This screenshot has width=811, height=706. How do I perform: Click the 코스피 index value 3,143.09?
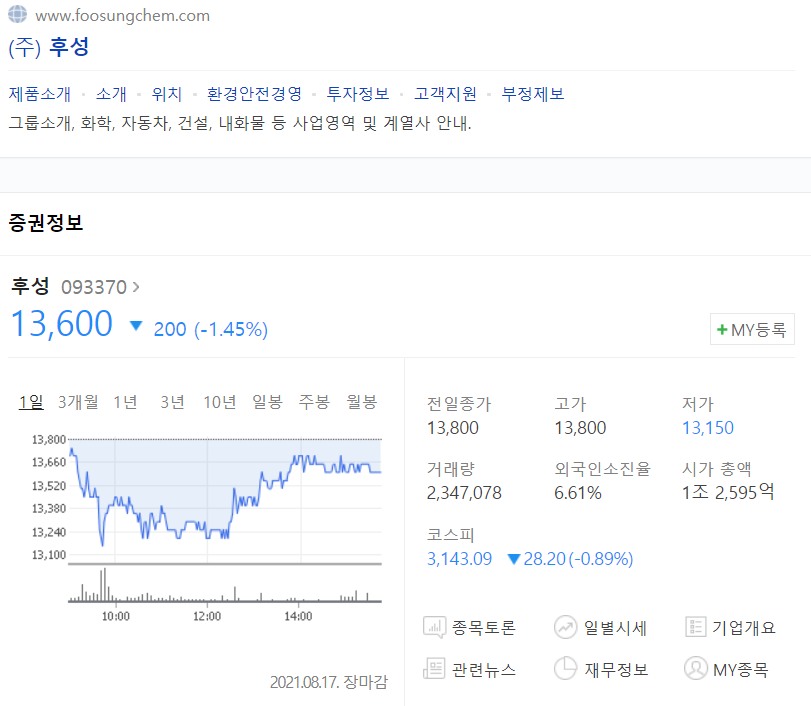(x=459, y=559)
